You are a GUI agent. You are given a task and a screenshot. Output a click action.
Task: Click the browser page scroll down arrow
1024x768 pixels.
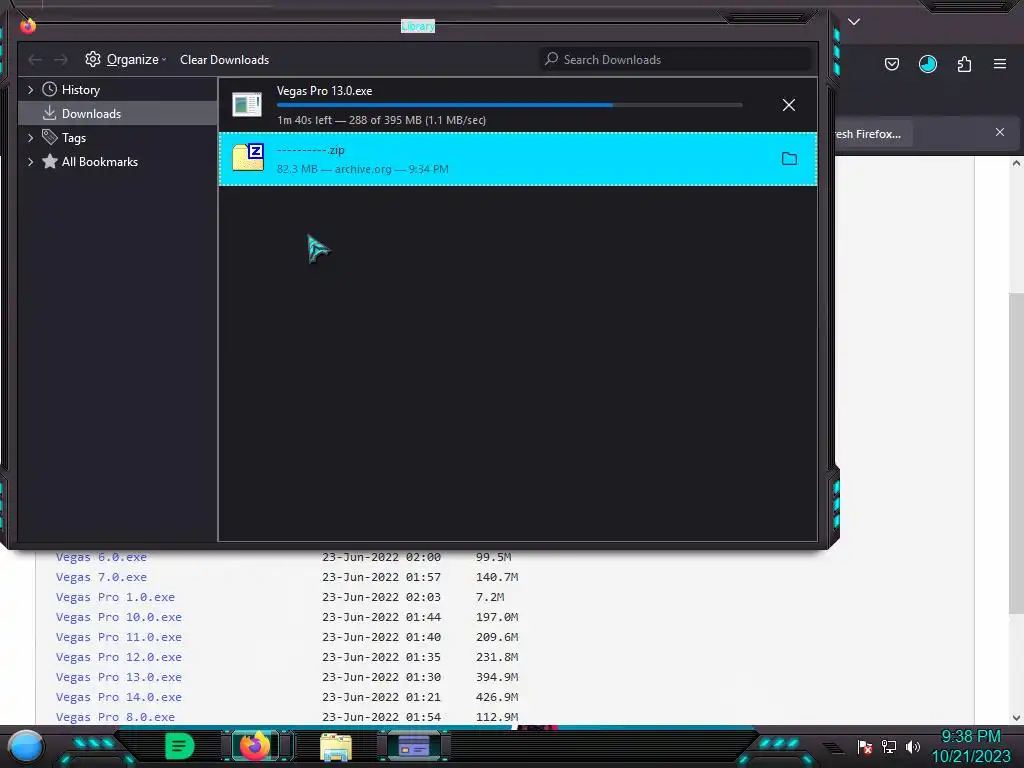coord(1016,718)
